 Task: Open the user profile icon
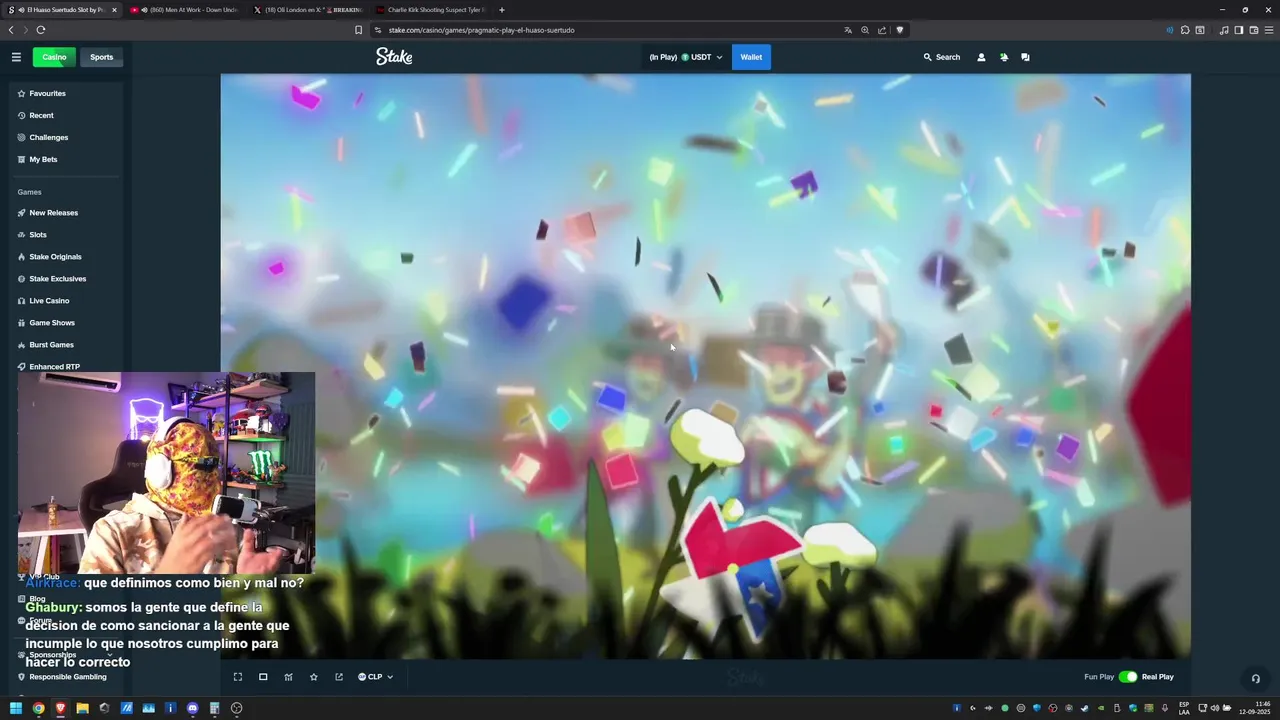(x=981, y=57)
